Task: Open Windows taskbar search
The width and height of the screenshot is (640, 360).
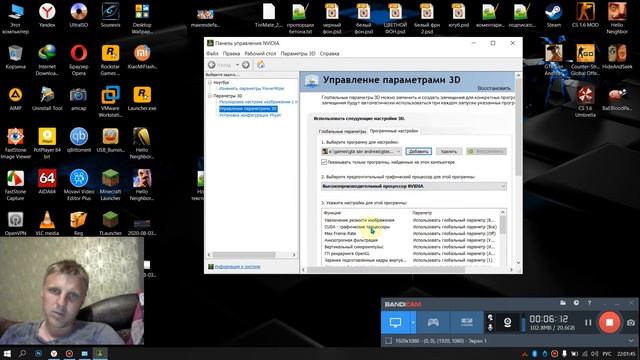Action: pyautogui.click(x=22, y=353)
